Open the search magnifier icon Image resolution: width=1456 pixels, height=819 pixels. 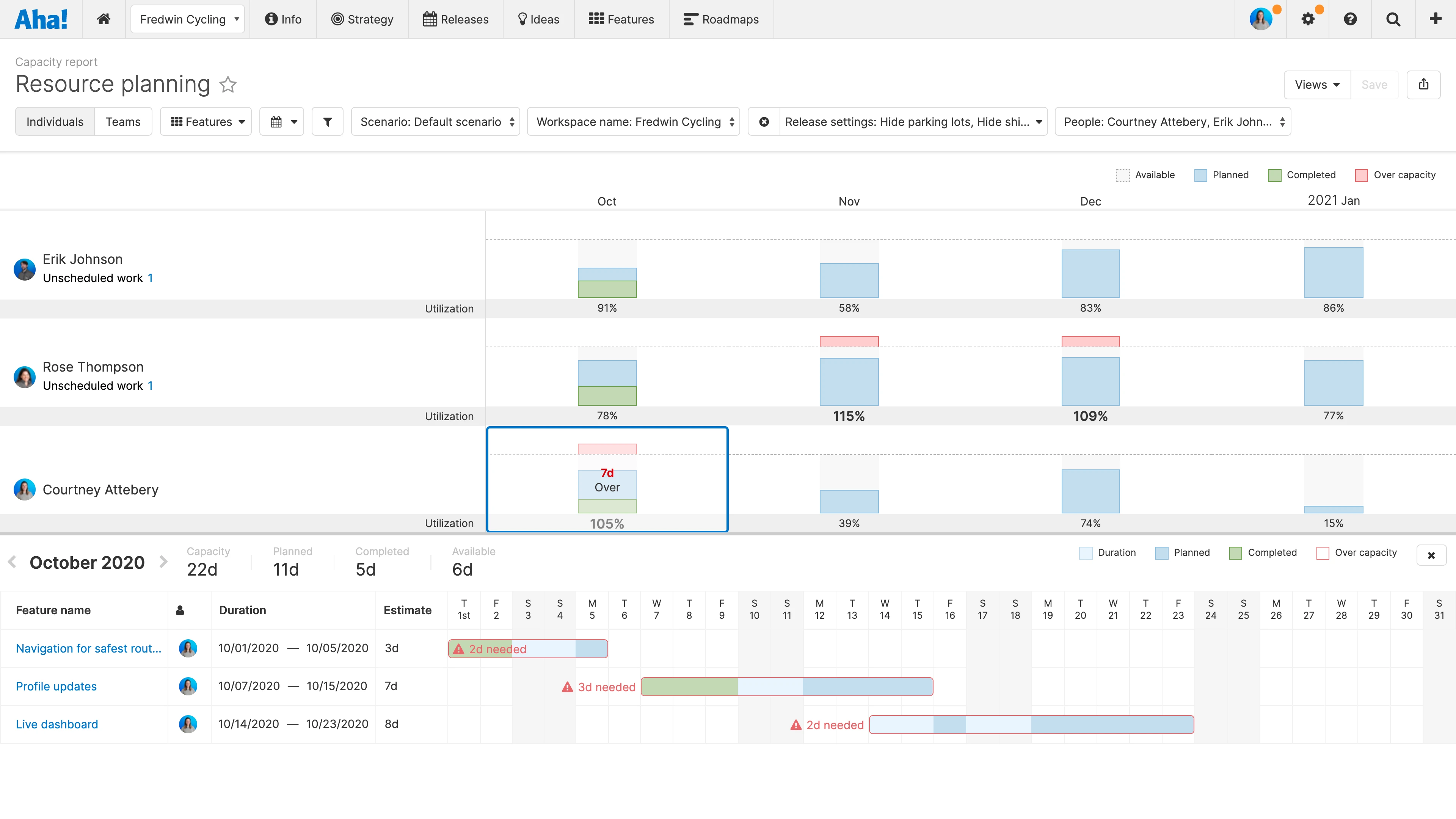[x=1393, y=19]
